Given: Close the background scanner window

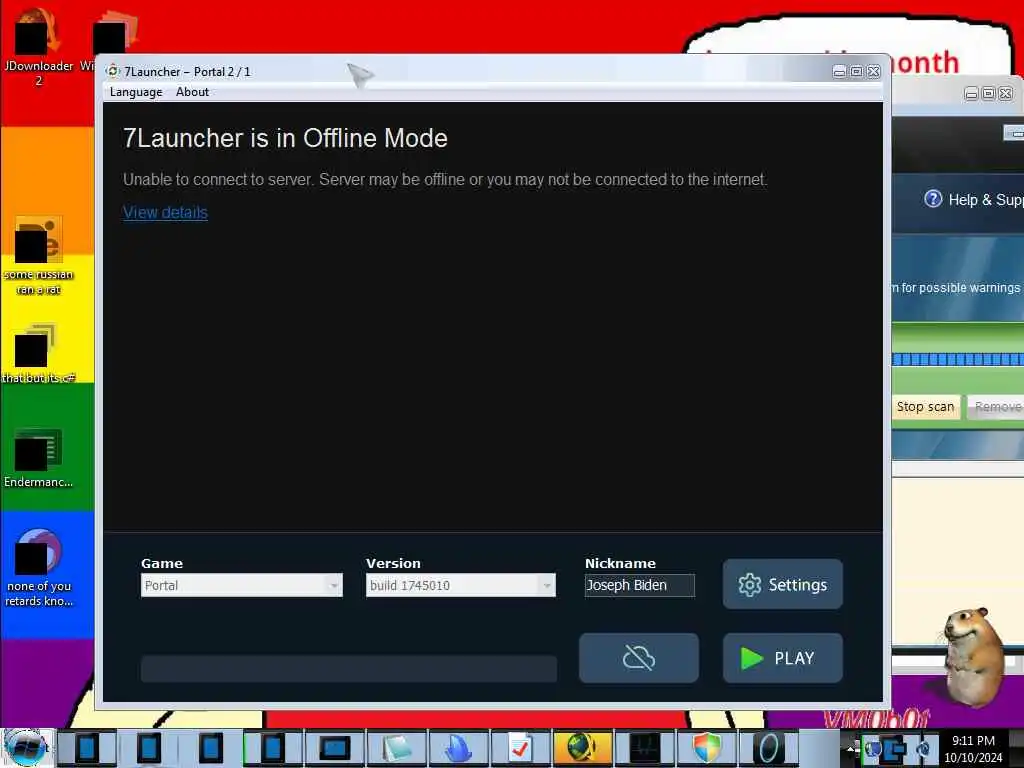Looking at the screenshot, I should point(1006,94).
